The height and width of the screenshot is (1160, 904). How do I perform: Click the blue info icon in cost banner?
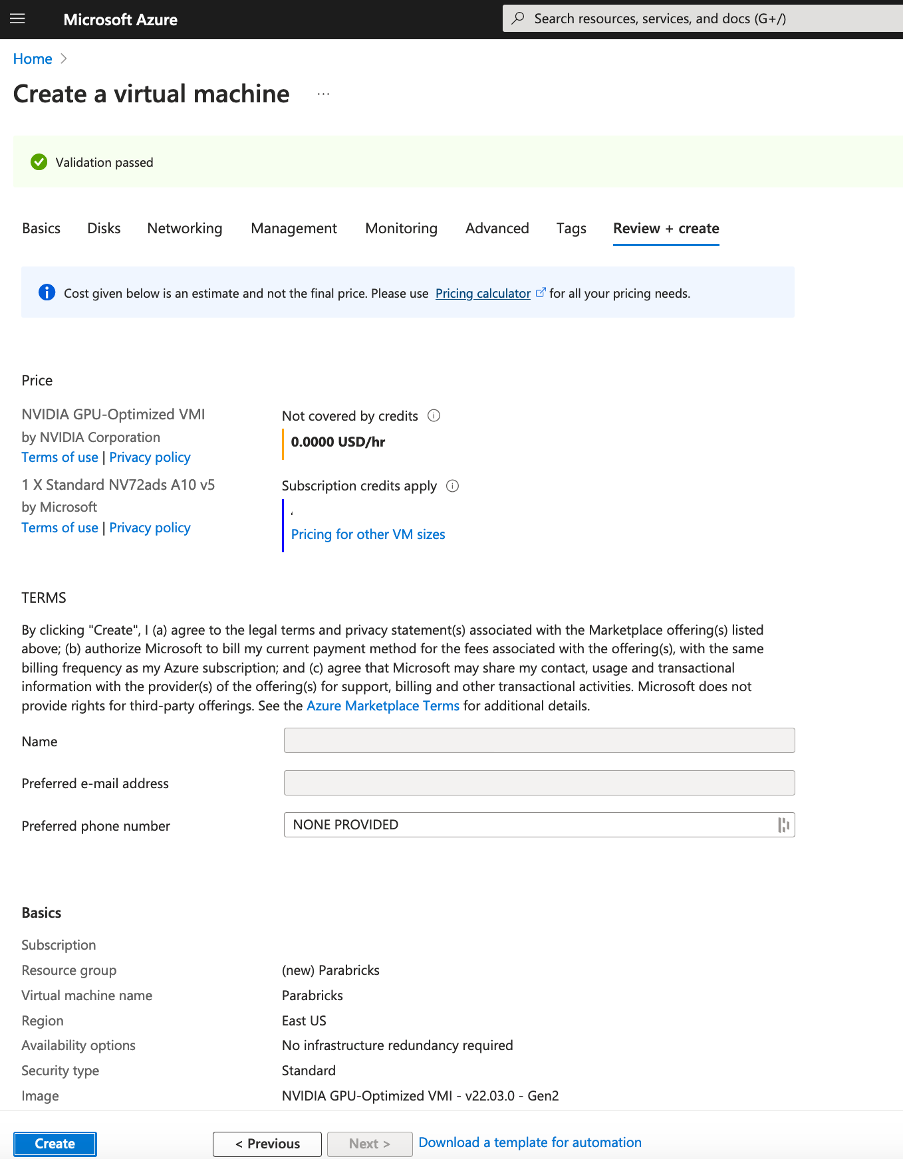(46, 293)
